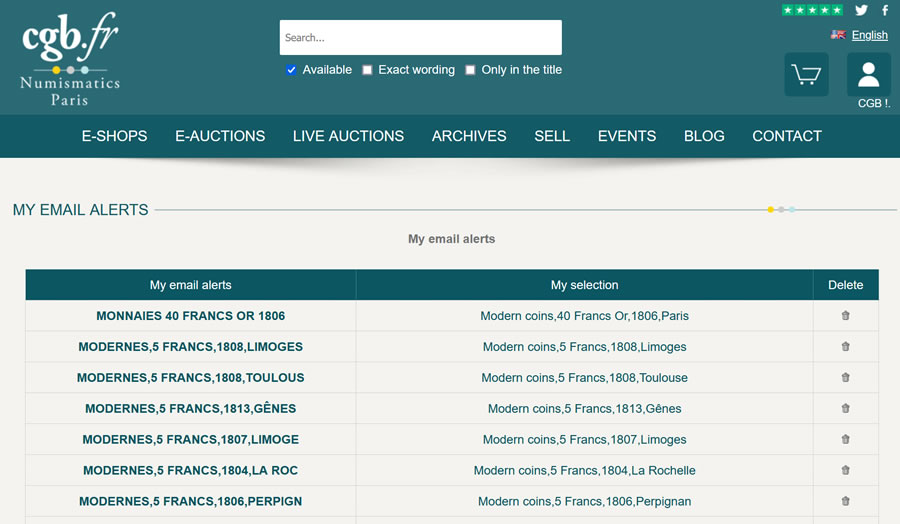This screenshot has width=900, height=524.
Task: Click the five-star rating badge
Action: pos(812,10)
